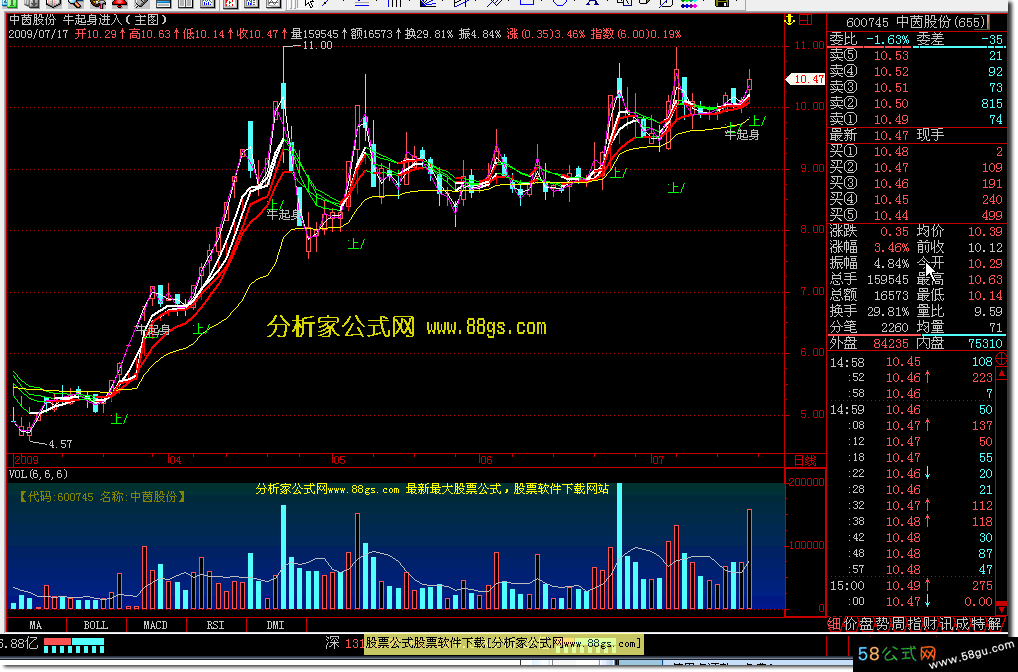1018x672 pixels.
Task: Click the 10.47 current price tag on axis
Action: pos(806,79)
